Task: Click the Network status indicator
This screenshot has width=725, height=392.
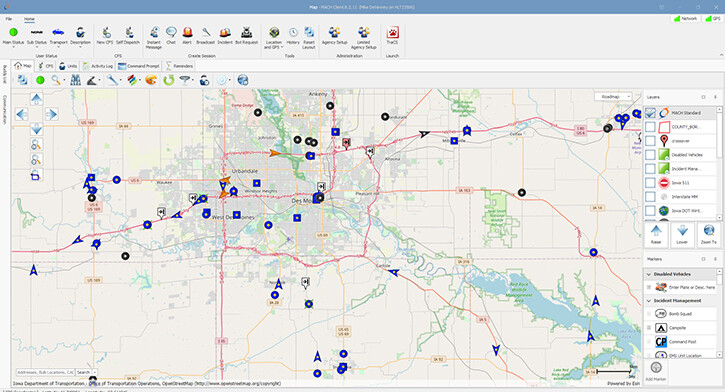Action: [686, 18]
